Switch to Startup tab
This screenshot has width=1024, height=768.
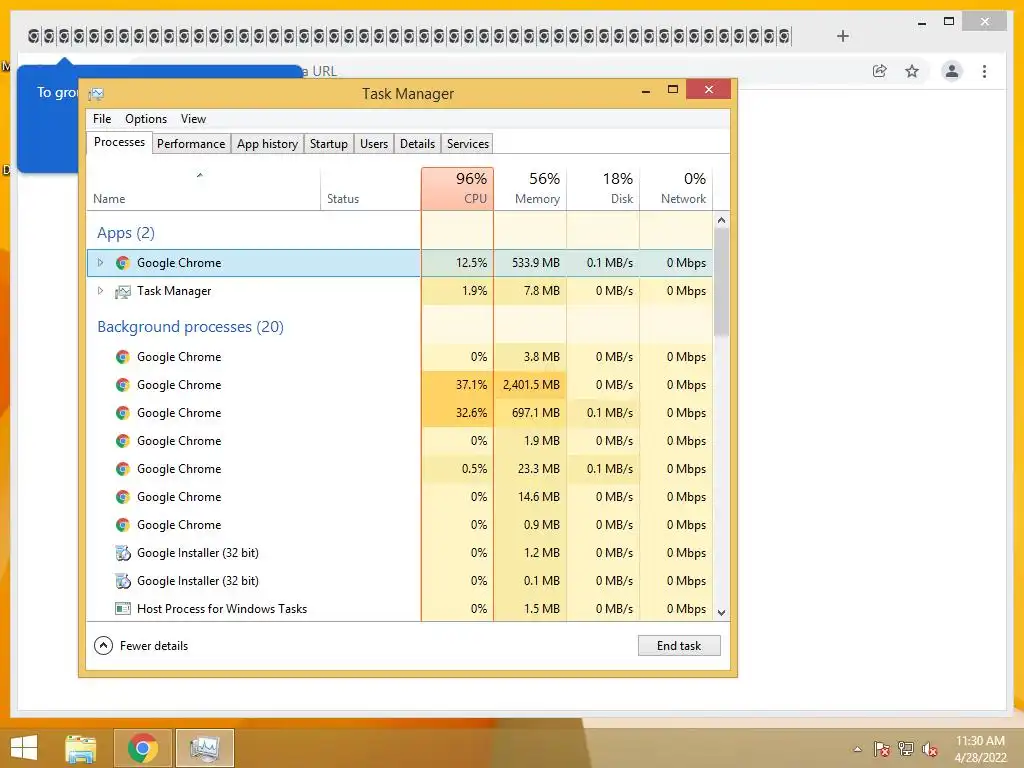point(328,144)
